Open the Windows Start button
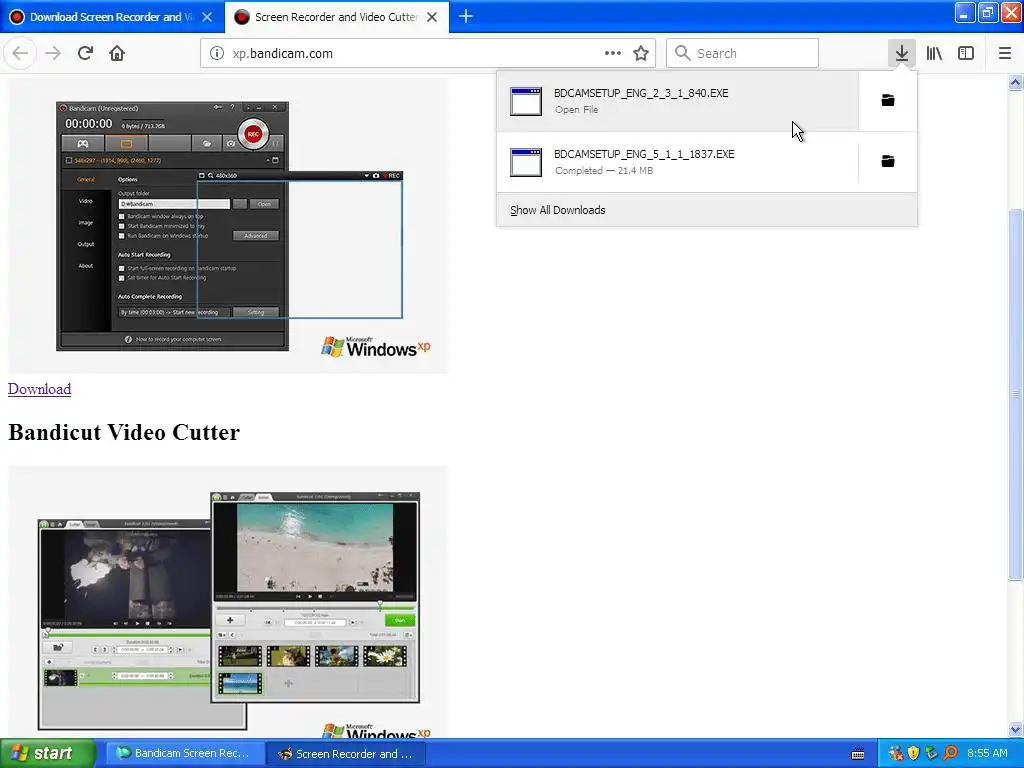The height and width of the screenshot is (768, 1024). tap(48, 753)
